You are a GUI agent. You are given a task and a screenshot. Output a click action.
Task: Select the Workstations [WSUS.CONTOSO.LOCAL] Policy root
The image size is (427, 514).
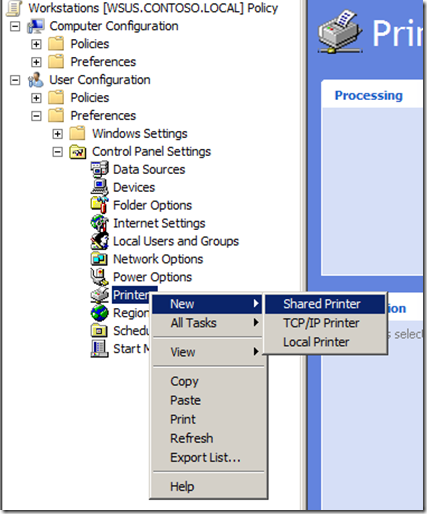153,8
